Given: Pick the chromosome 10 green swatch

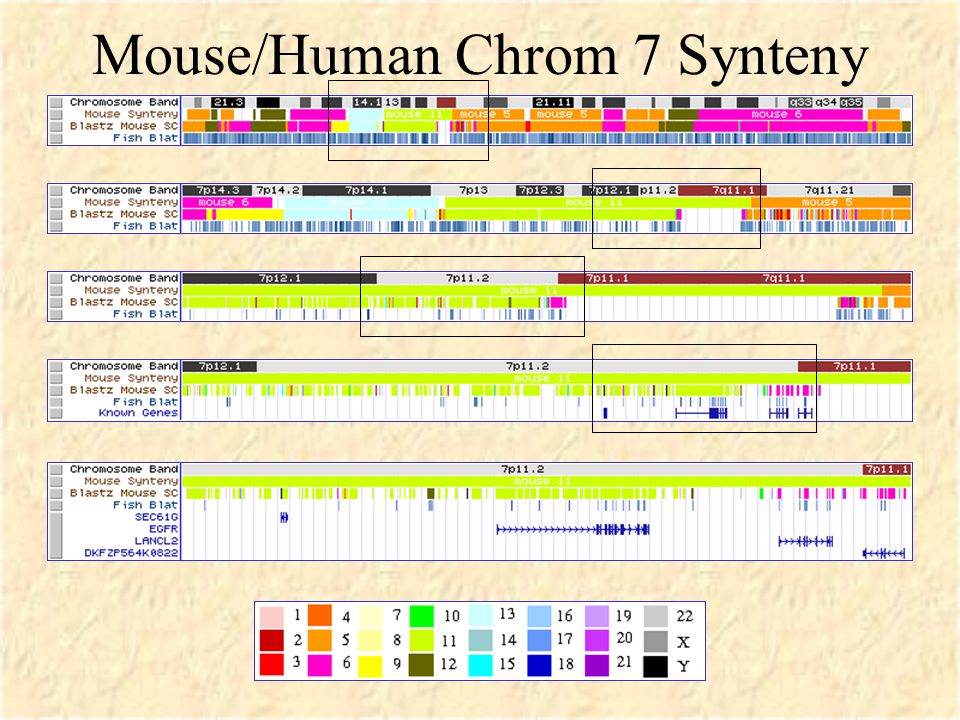Looking at the screenshot, I should (x=422, y=616).
